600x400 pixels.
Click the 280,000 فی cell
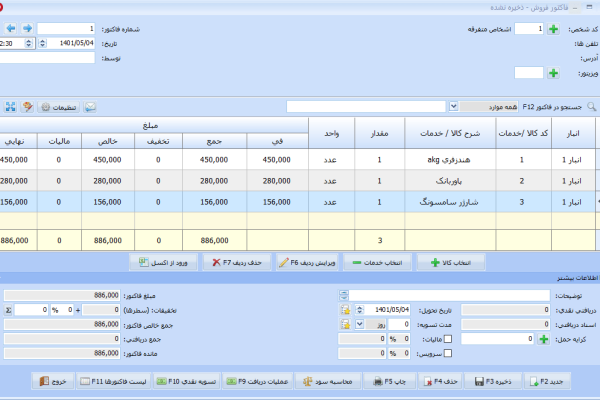pos(277,181)
